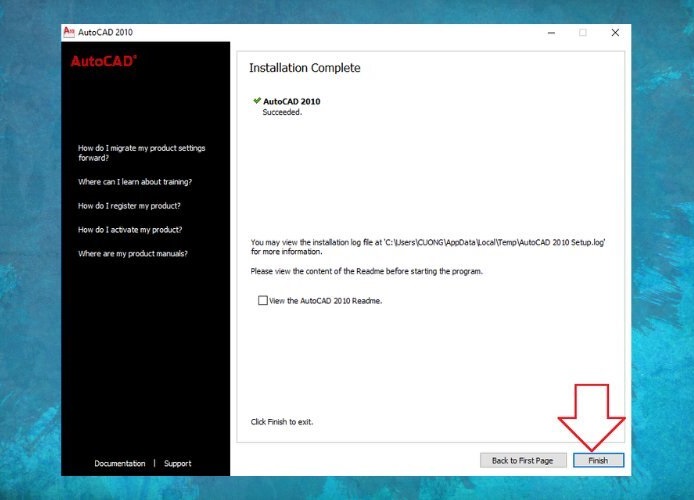The width and height of the screenshot is (694, 500).
Task: Minimize the AutoCAD 2010 installer window
Action: (551, 32)
